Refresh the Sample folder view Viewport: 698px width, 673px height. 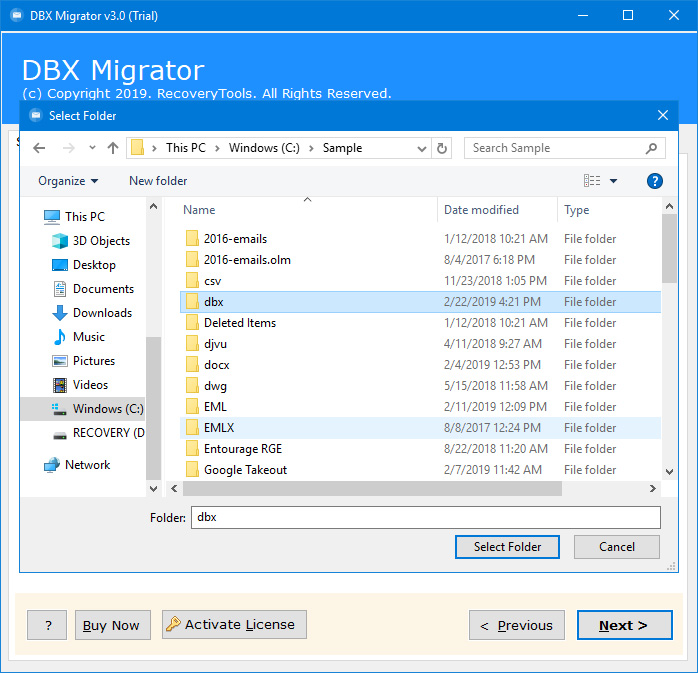442,148
